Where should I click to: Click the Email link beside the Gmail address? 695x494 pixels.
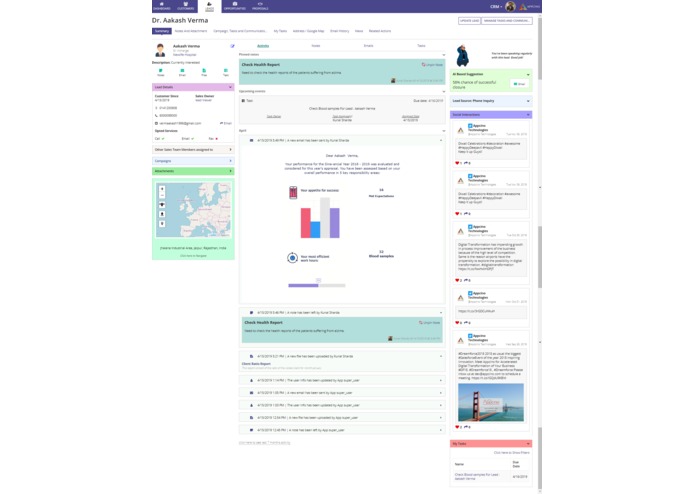(226, 123)
